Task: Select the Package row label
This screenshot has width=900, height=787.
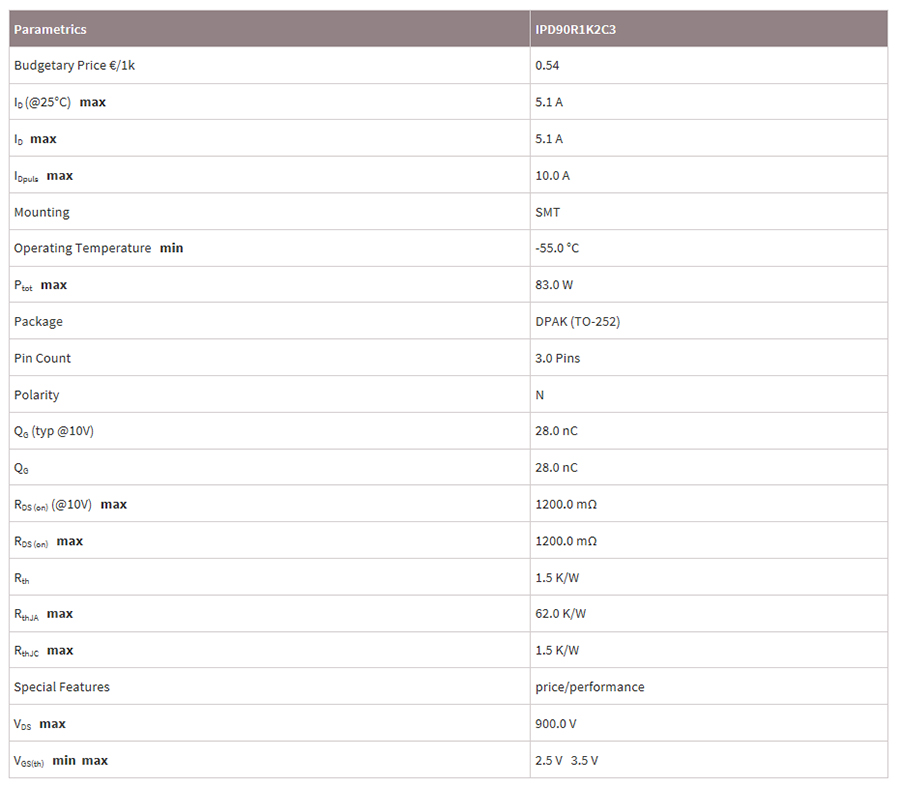Action: pyautogui.click(x=38, y=322)
